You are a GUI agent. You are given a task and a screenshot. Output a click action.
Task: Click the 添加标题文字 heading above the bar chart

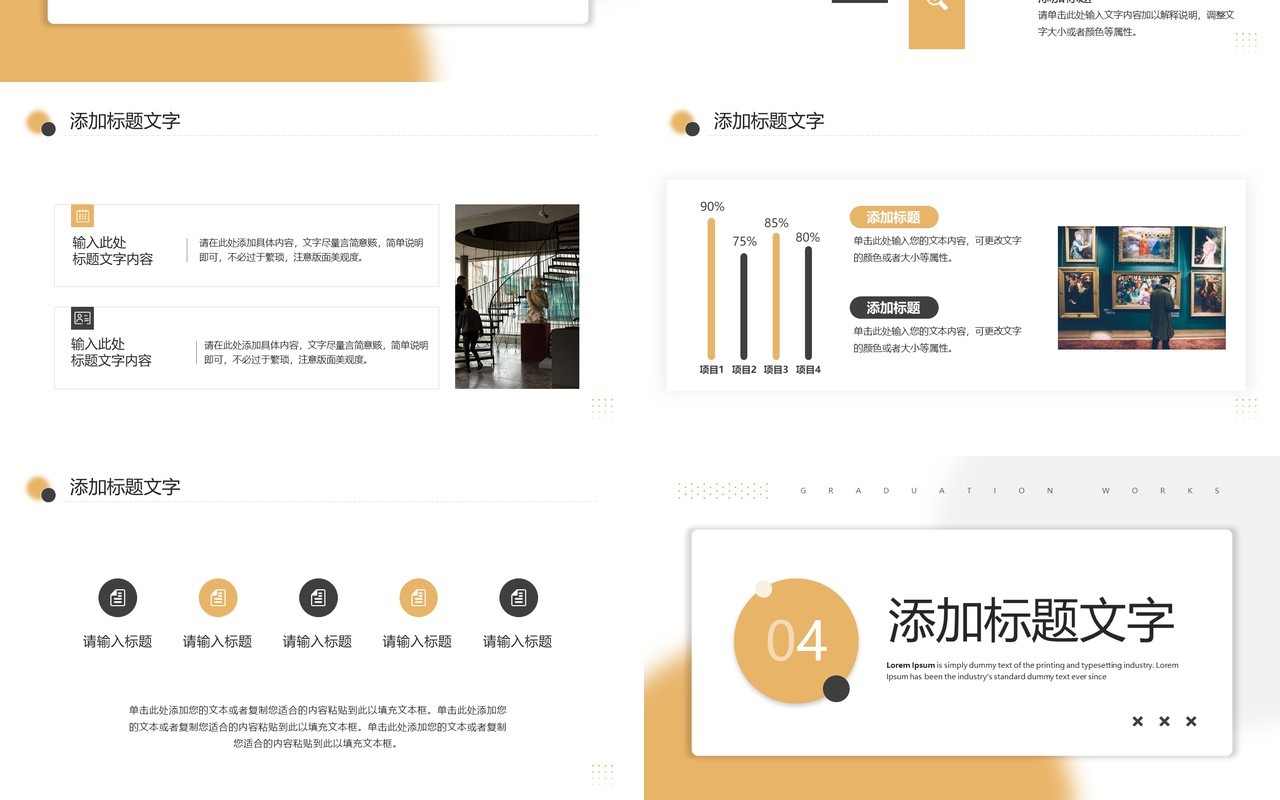tap(769, 121)
